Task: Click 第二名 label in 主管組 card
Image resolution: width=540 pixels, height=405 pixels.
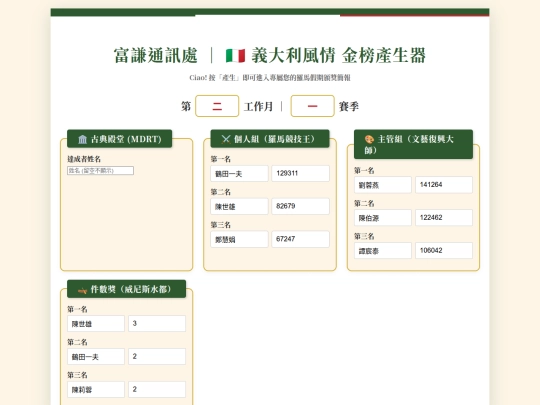Action: (364, 204)
